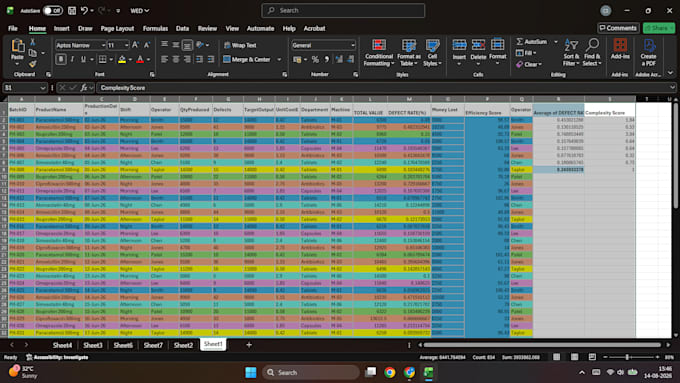680x383 pixels.
Task: Click the Name Box field
Action: (21, 88)
